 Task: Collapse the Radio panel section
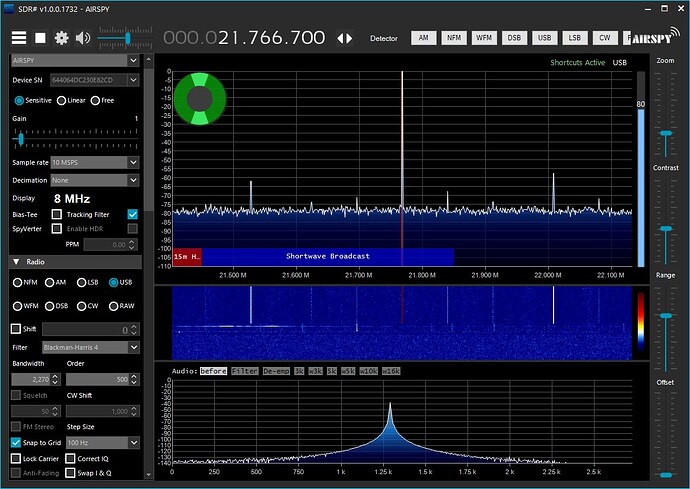[x=16, y=262]
